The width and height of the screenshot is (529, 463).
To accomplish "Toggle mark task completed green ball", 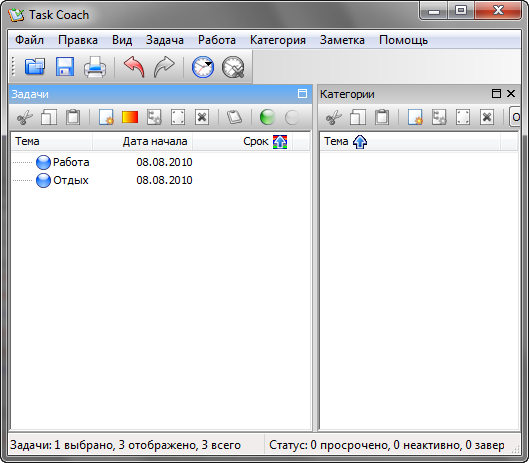I will [x=267, y=118].
